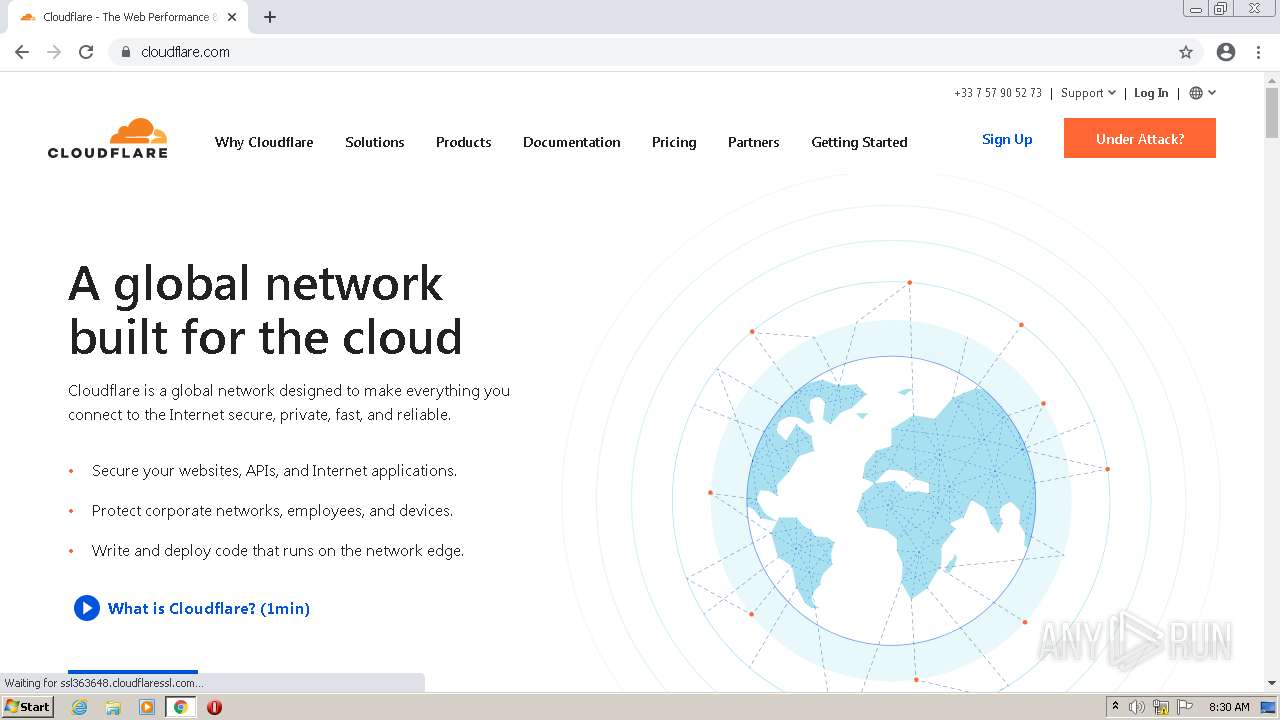Click the address bar showing cloudflare.com
Screen dimensions: 1280x720
640,52
